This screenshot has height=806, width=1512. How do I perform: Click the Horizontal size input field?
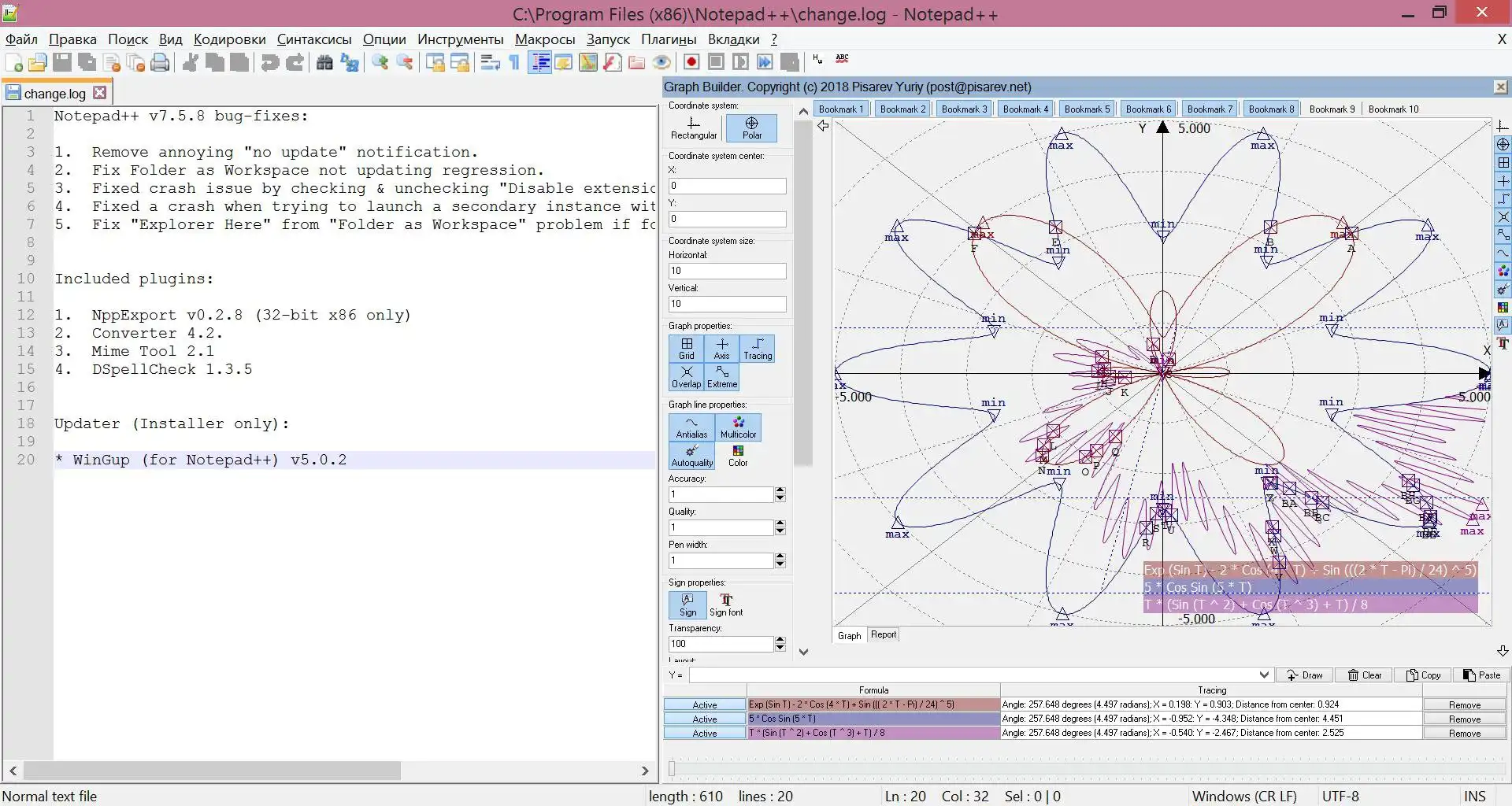click(727, 271)
